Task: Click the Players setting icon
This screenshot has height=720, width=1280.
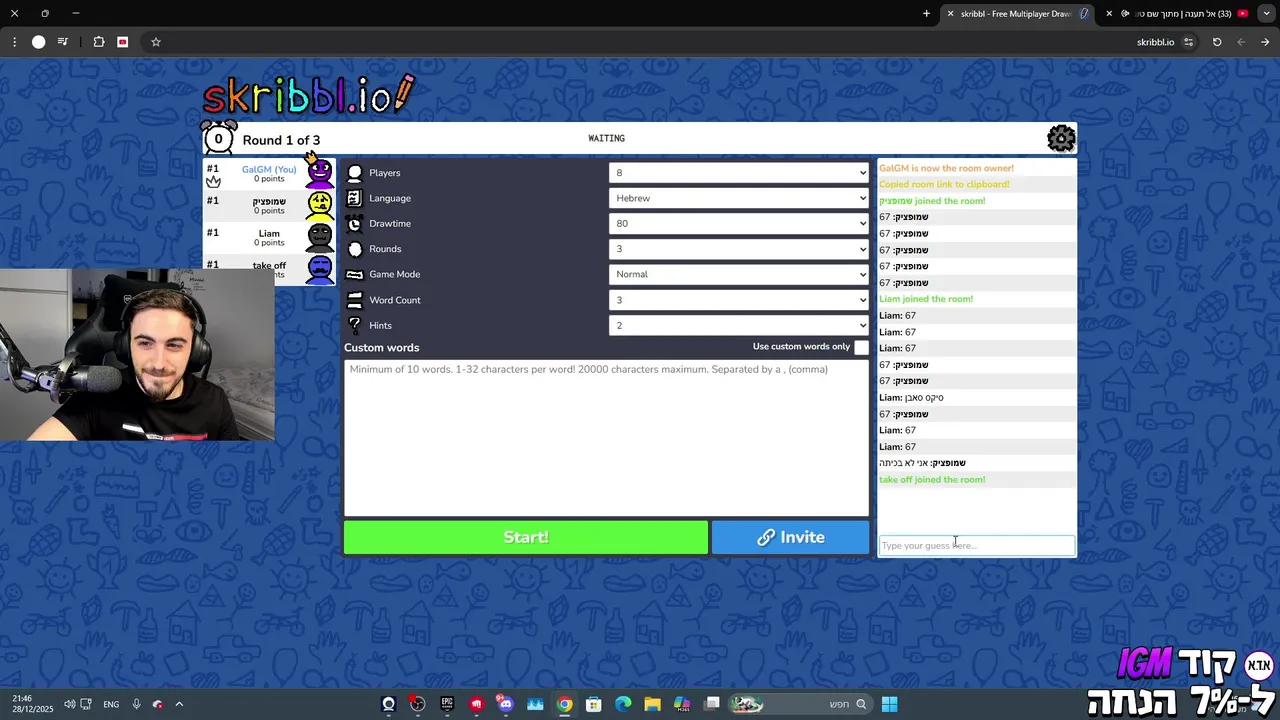Action: pyautogui.click(x=354, y=173)
